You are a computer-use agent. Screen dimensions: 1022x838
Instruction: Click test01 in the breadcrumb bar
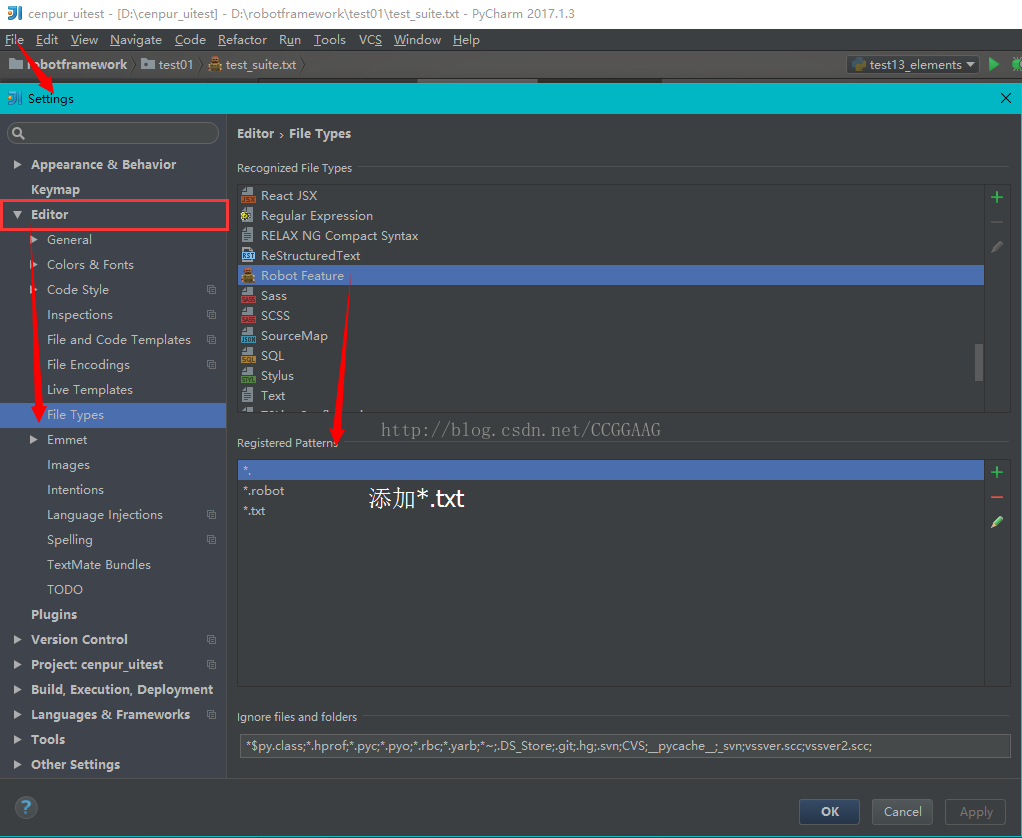[x=168, y=65]
